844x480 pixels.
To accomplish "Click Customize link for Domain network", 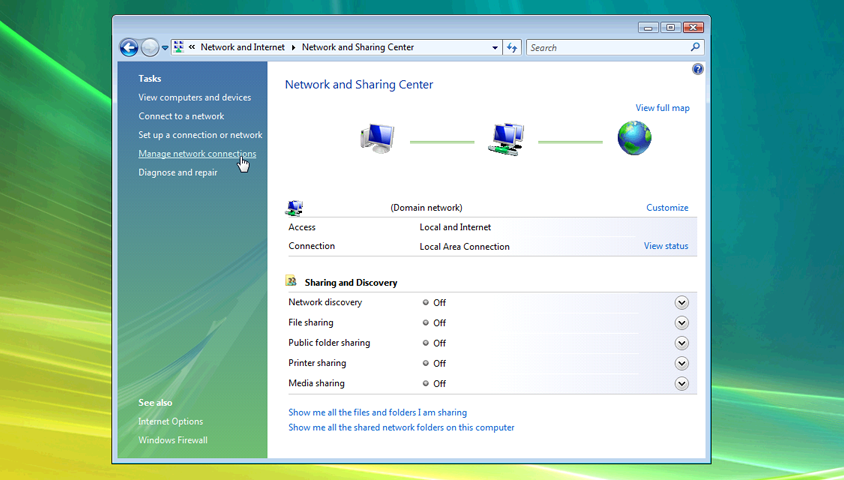I will click(x=667, y=208).
